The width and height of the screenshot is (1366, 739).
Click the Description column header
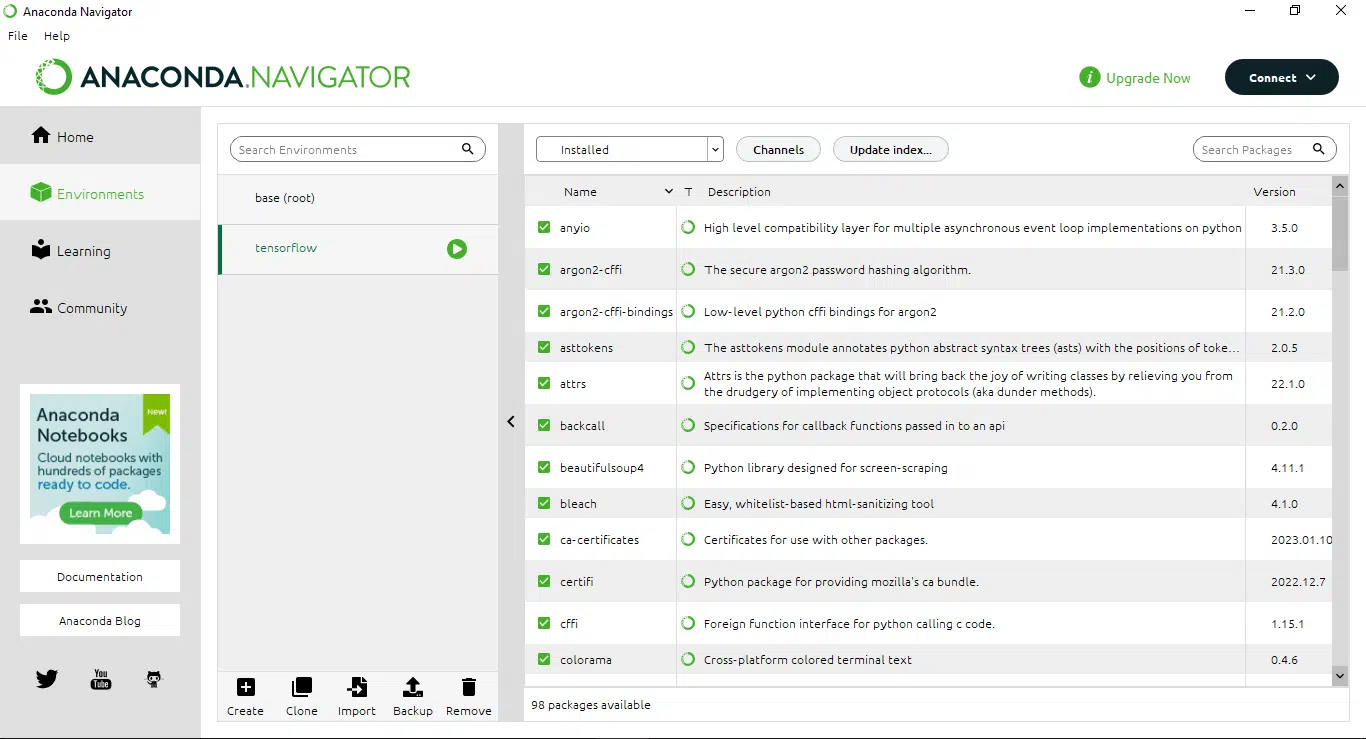point(739,191)
